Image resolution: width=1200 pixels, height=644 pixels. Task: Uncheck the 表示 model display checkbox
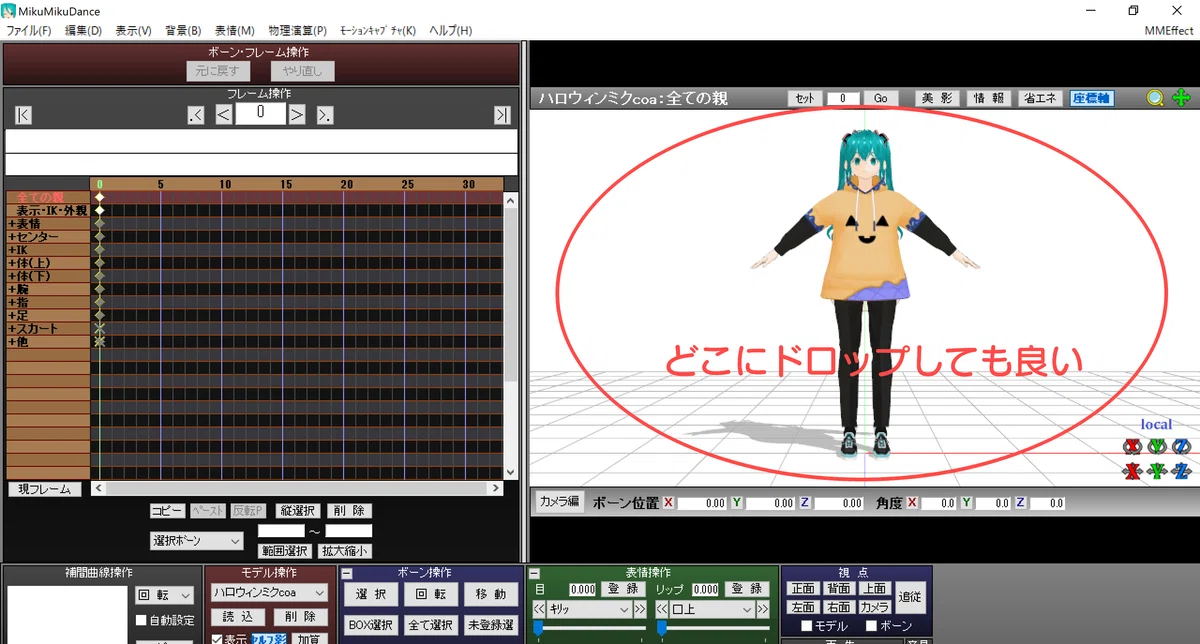tap(217, 639)
